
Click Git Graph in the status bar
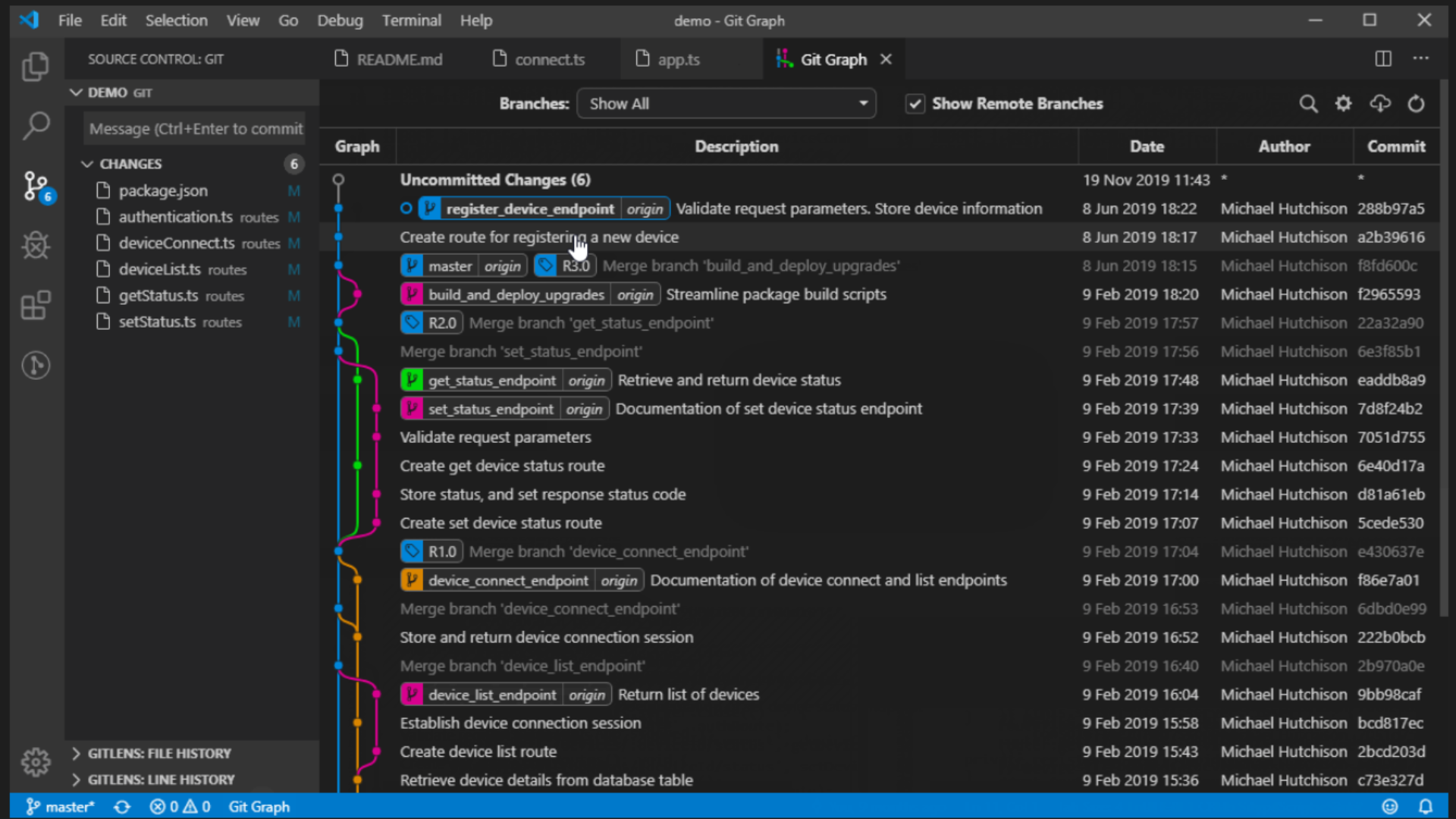coord(259,806)
